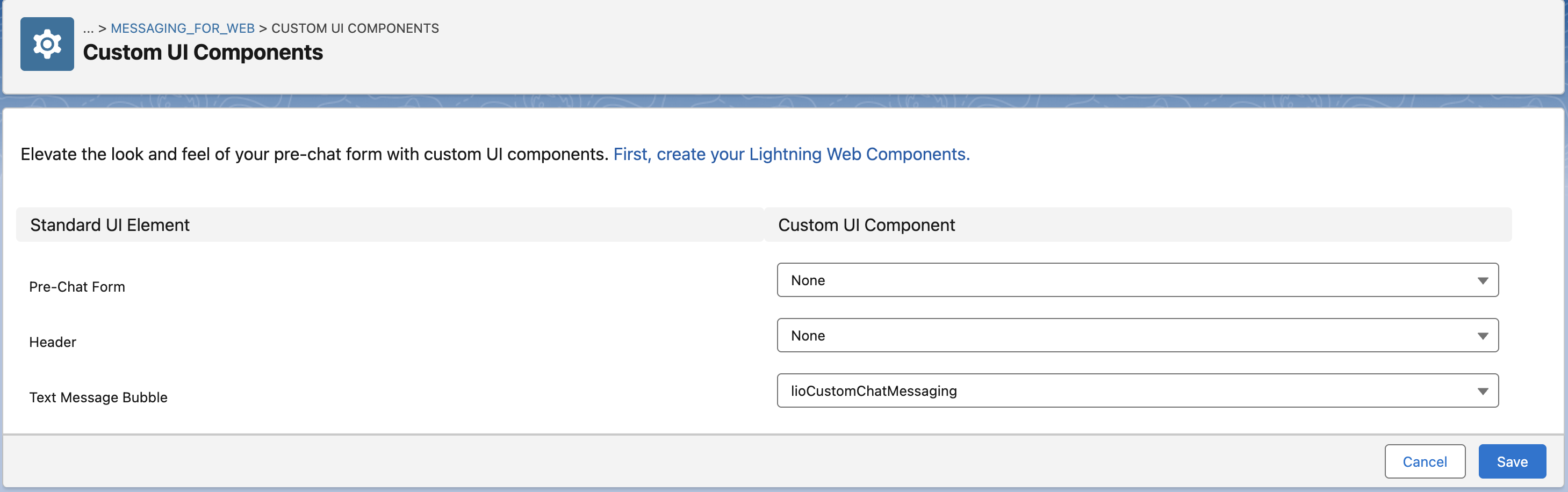Image resolution: width=1568 pixels, height=492 pixels.
Task: Cancel the custom UI component changes
Action: pyautogui.click(x=1425, y=461)
